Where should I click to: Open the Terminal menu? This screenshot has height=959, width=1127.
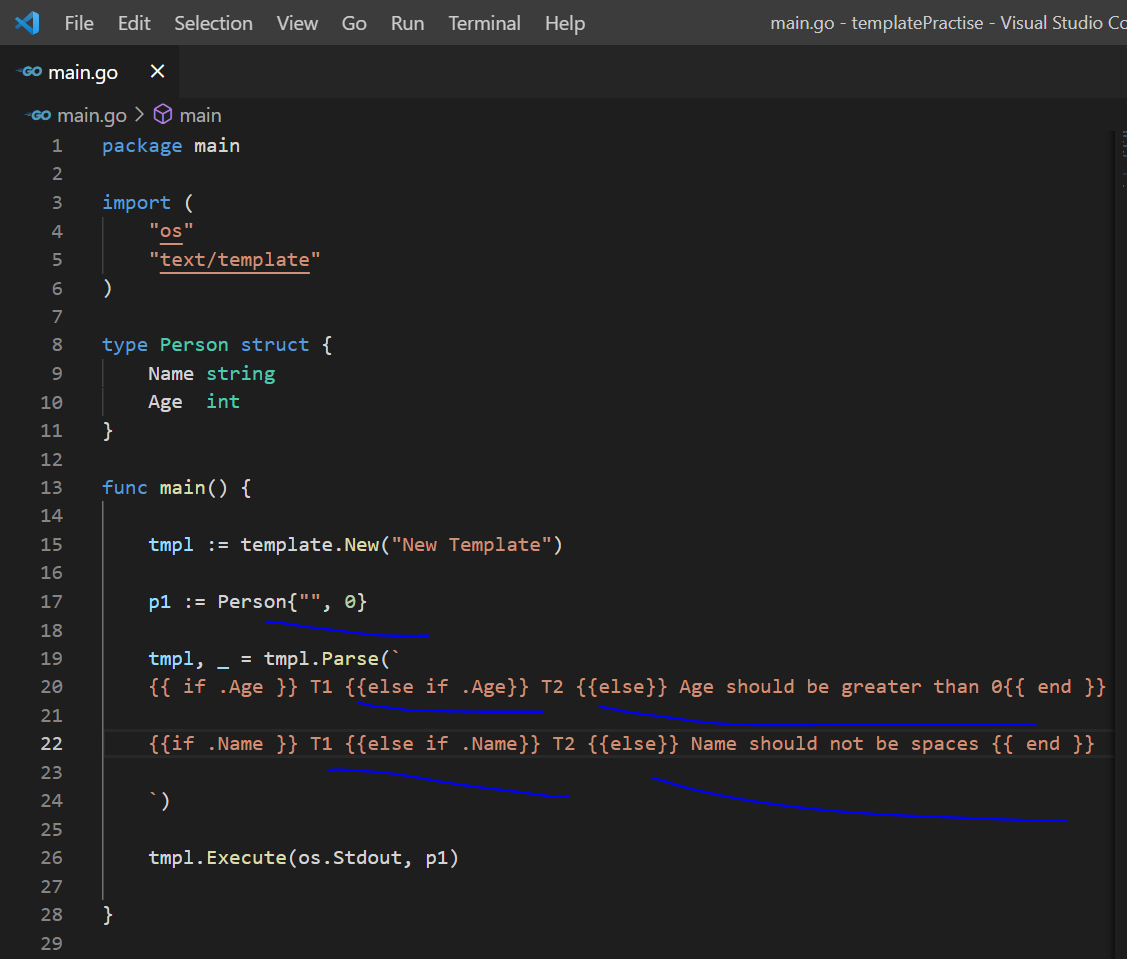[484, 24]
